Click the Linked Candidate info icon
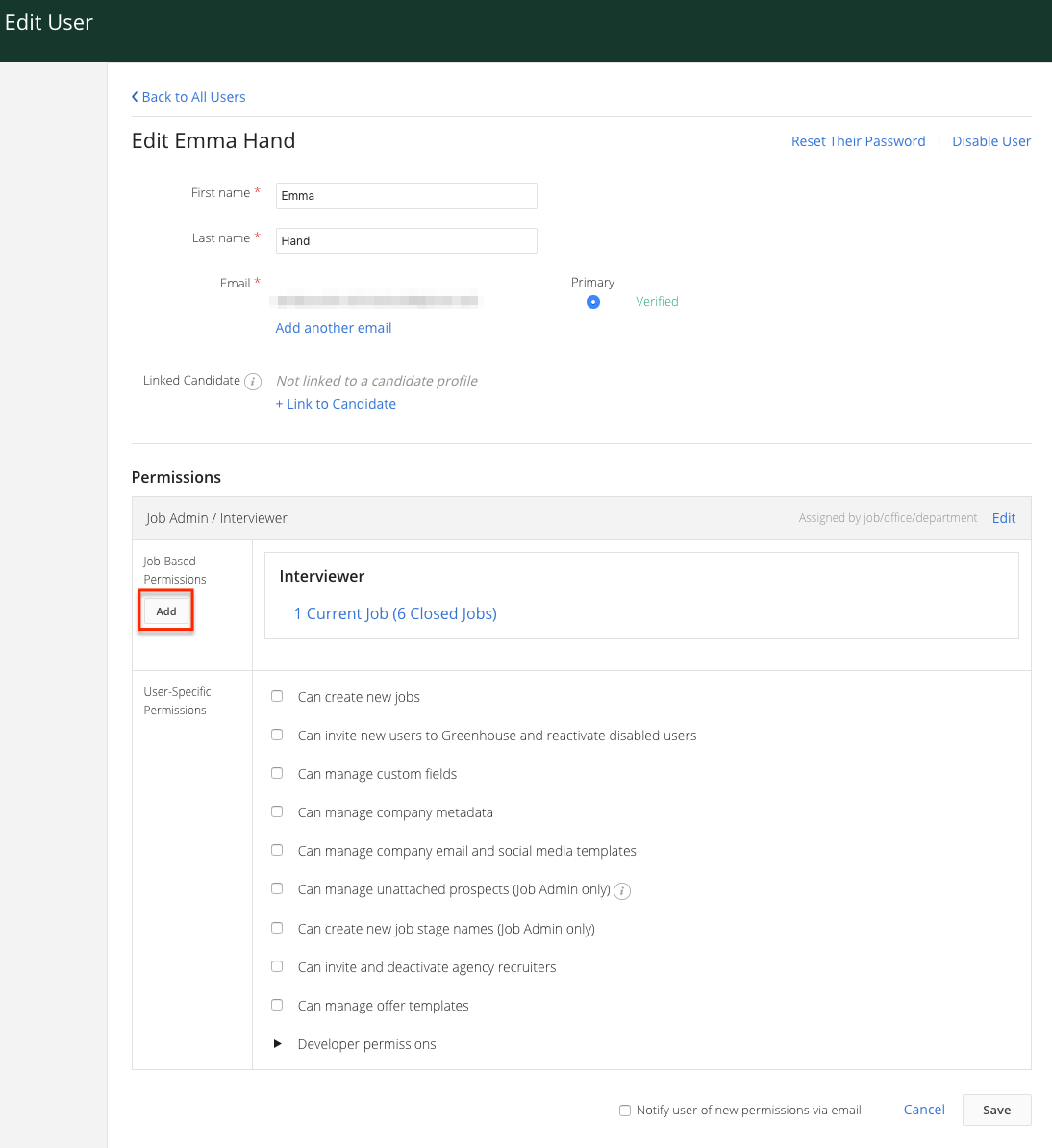 coord(252,382)
